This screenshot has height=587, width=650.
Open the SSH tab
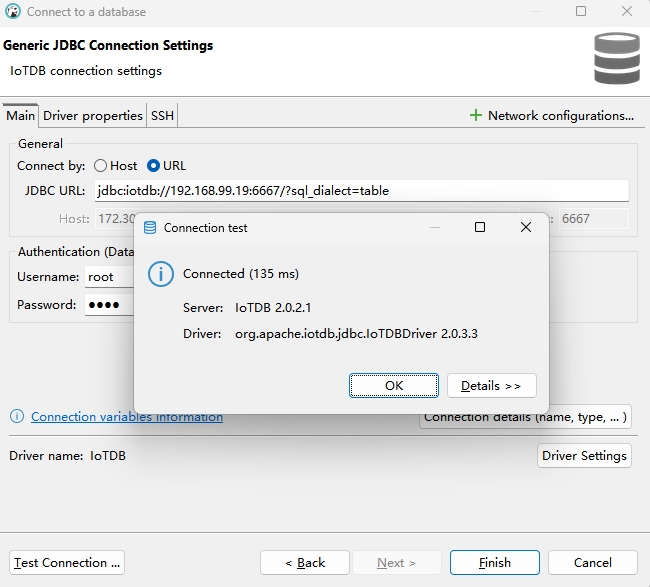[x=162, y=116]
